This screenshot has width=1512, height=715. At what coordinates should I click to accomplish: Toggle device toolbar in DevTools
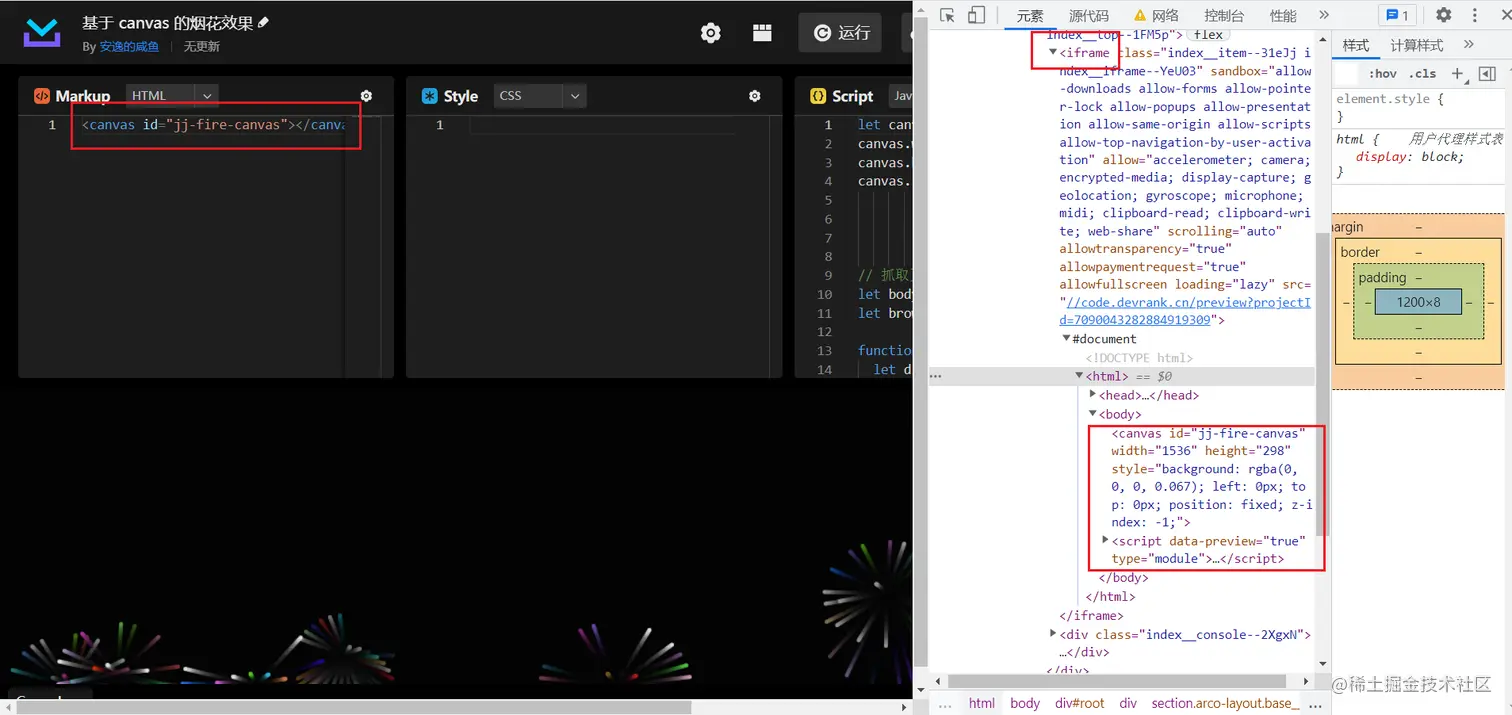coord(977,15)
